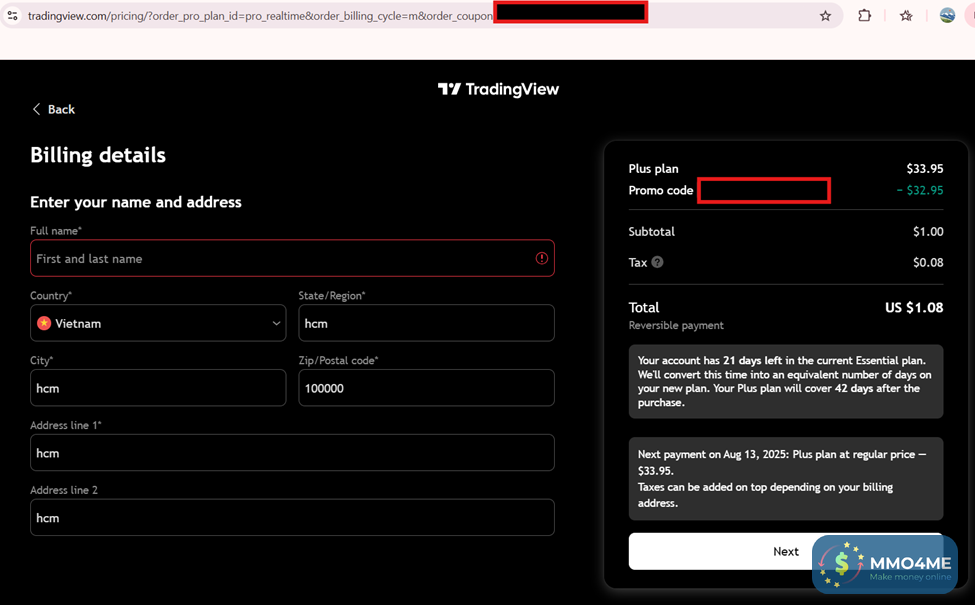Click the 'Next payment on Aug 13, 2025' notice
This screenshot has width=975, height=605.
pyautogui.click(x=786, y=478)
